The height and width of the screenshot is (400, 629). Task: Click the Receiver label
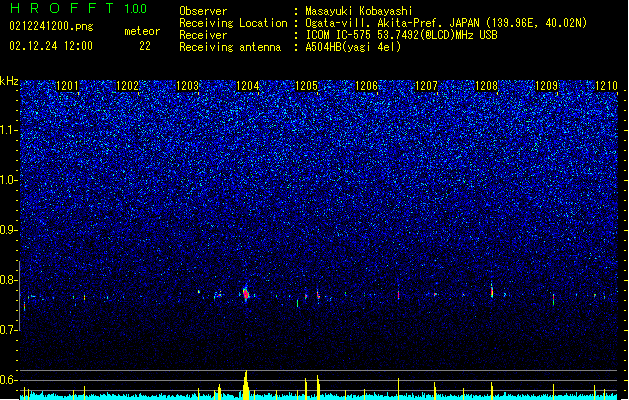[x=203, y=35]
